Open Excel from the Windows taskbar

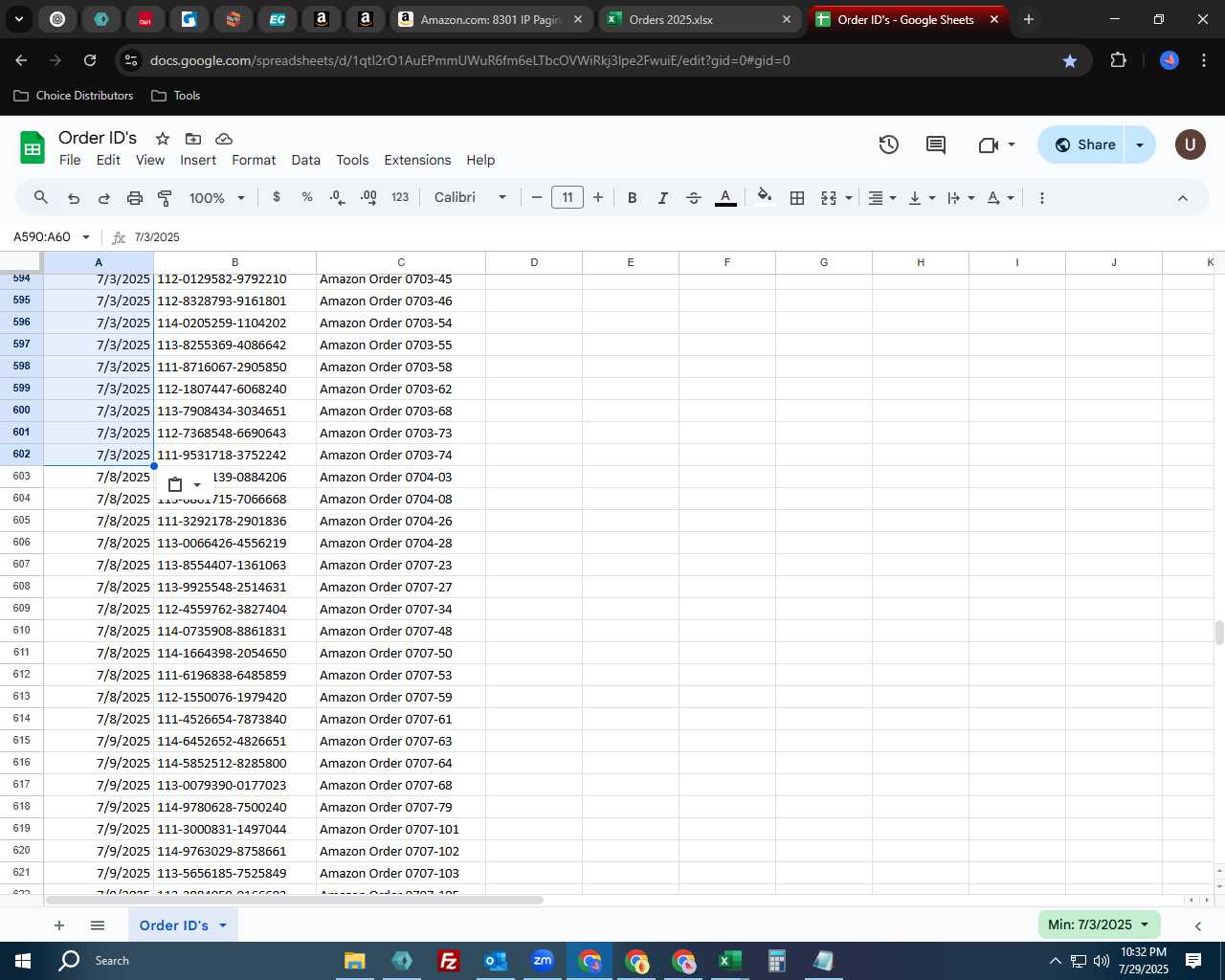(x=729, y=961)
